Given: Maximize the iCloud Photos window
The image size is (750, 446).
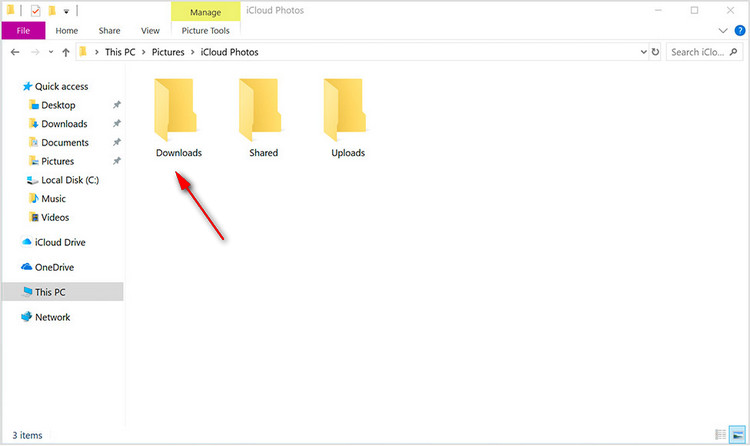Looking at the screenshot, I should 694,11.
